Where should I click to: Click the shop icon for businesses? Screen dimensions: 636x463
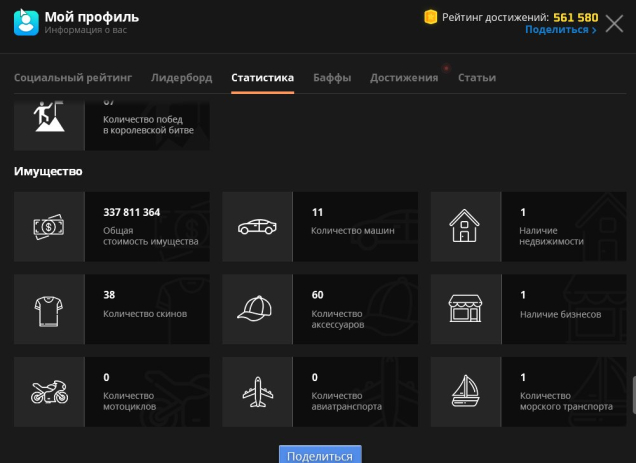(466, 310)
